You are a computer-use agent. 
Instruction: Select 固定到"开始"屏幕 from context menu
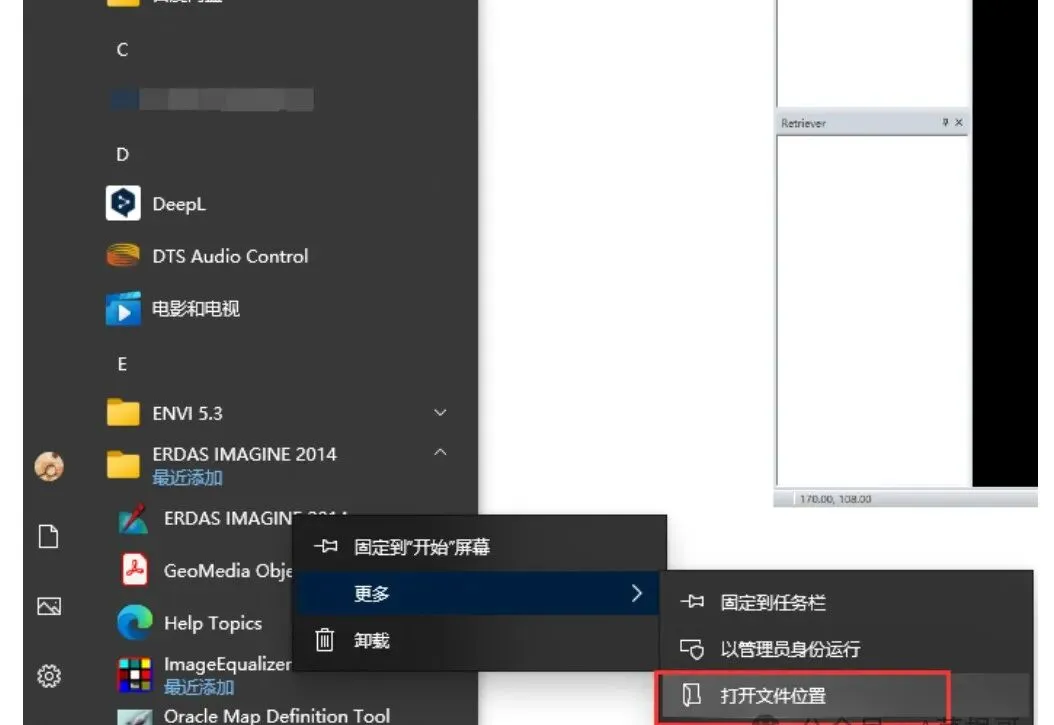[479, 546]
